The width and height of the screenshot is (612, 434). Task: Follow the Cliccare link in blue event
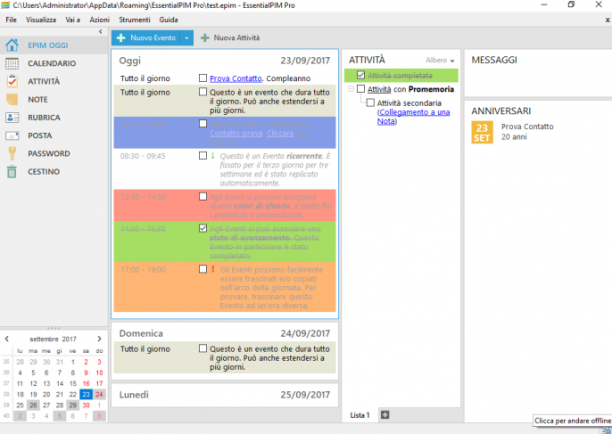280,133
